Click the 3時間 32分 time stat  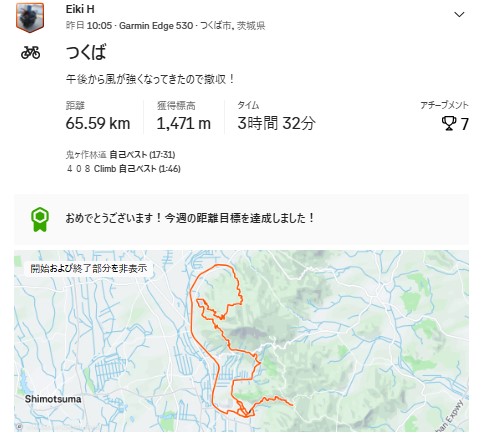point(276,123)
